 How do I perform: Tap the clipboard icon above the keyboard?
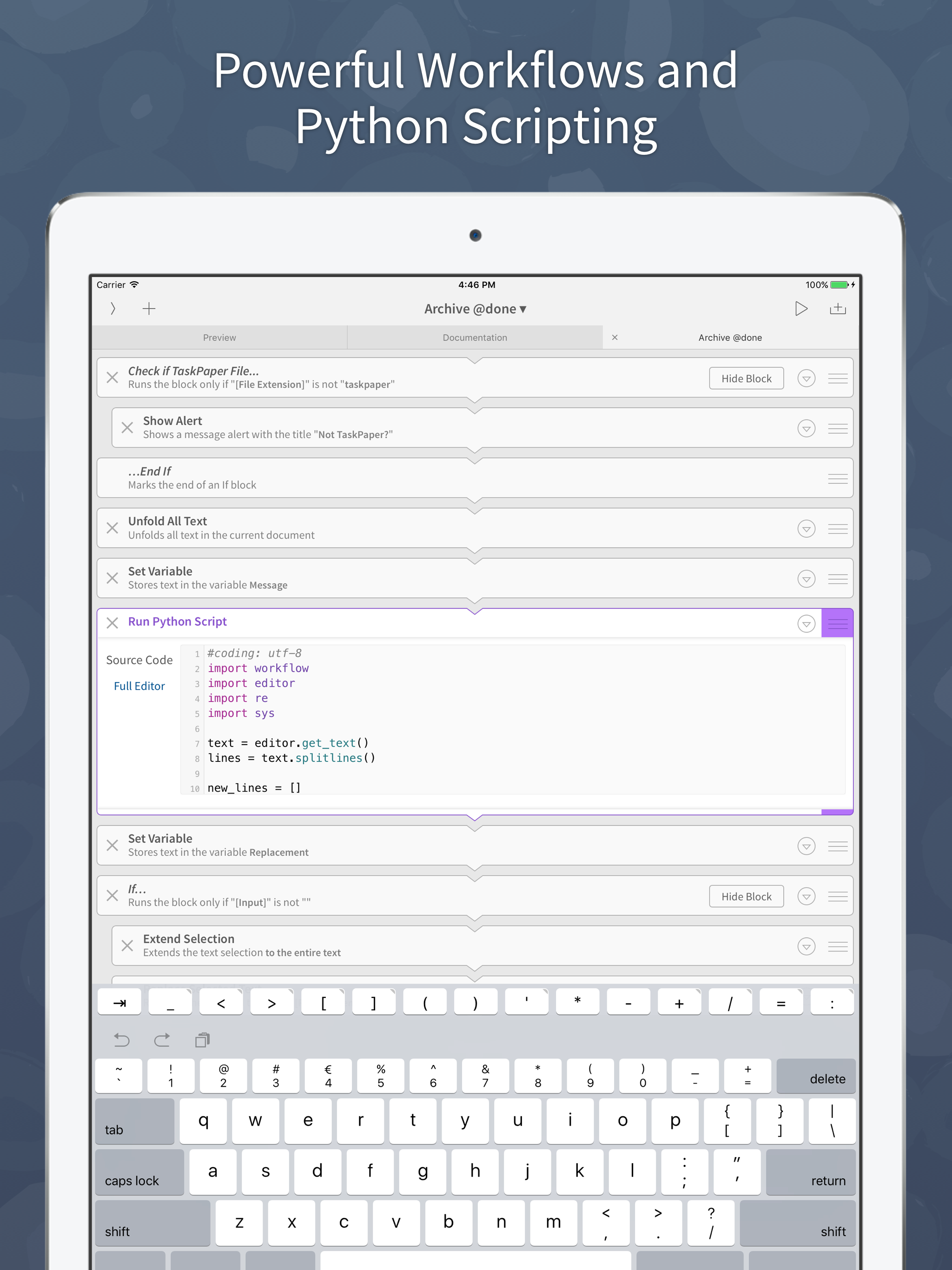coord(202,1039)
